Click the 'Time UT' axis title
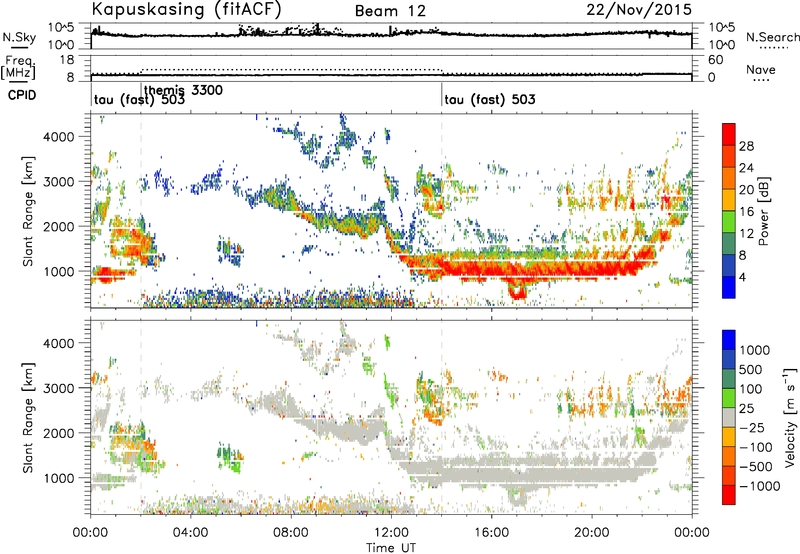This screenshot has width=800, height=554. coord(391,548)
